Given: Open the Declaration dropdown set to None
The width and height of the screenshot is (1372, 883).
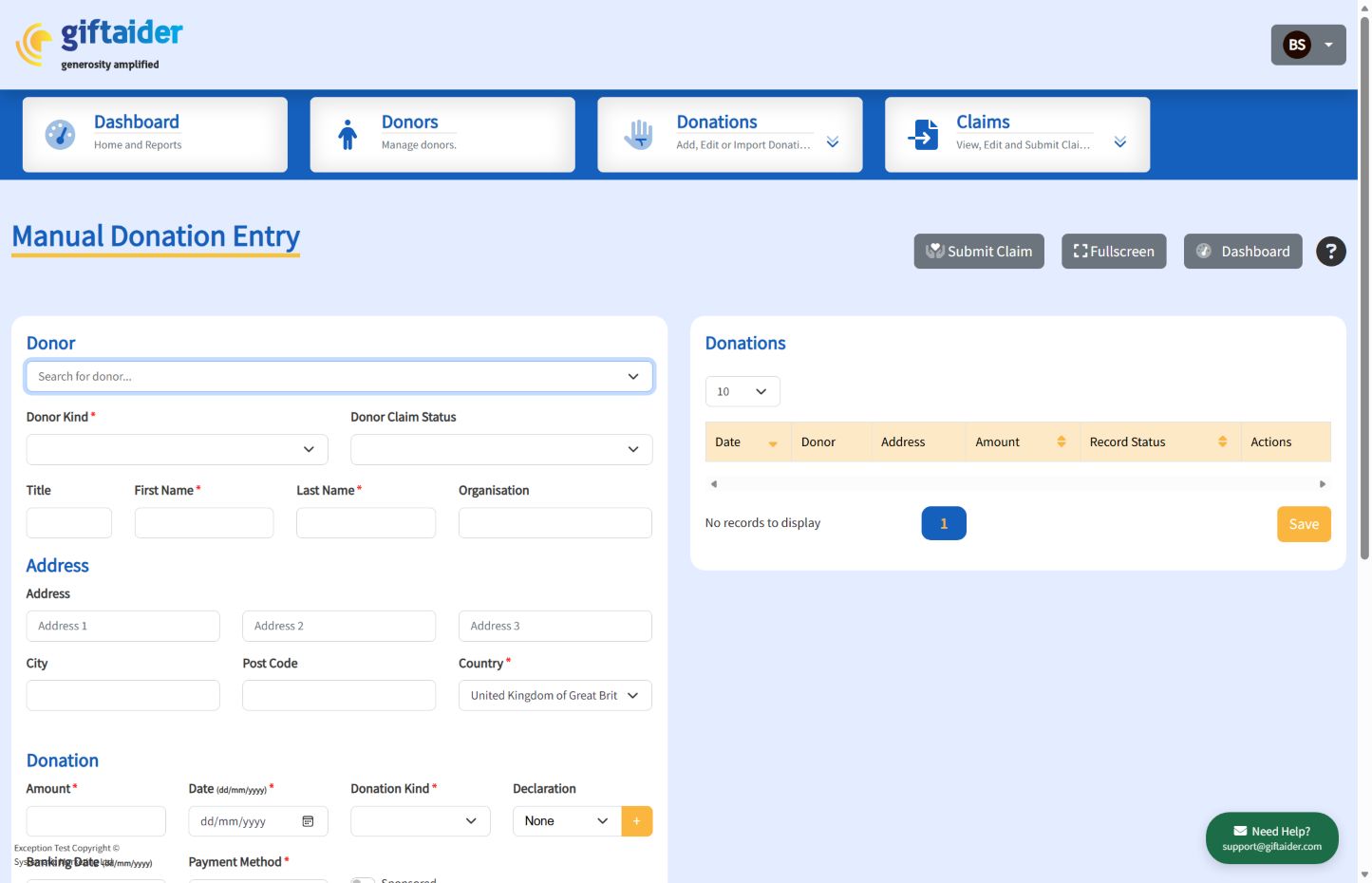Looking at the screenshot, I should point(567,821).
